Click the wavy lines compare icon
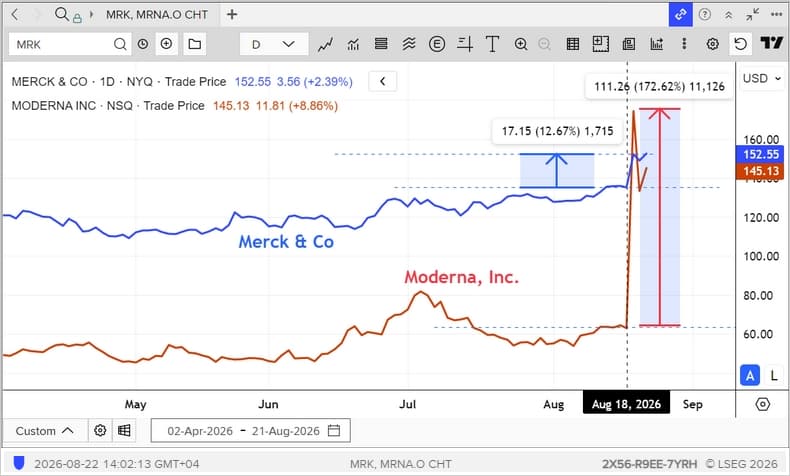The image size is (790, 476). (409, 44)
